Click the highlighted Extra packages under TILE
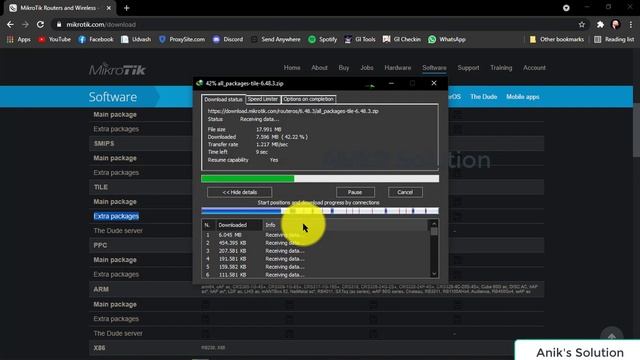 click(x=116, y=216)
